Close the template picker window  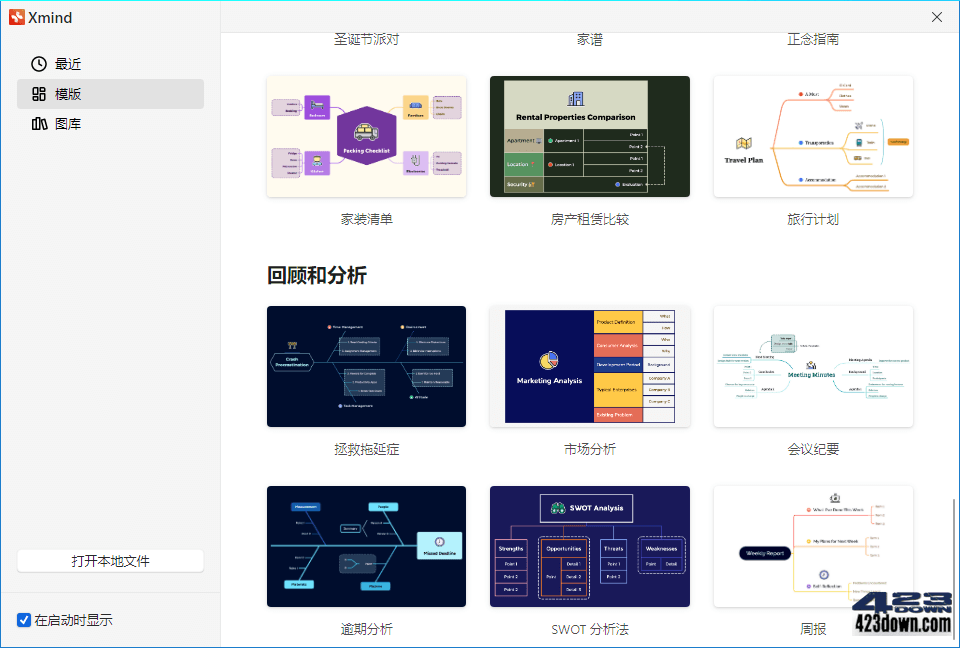click(x=935, y=17)
